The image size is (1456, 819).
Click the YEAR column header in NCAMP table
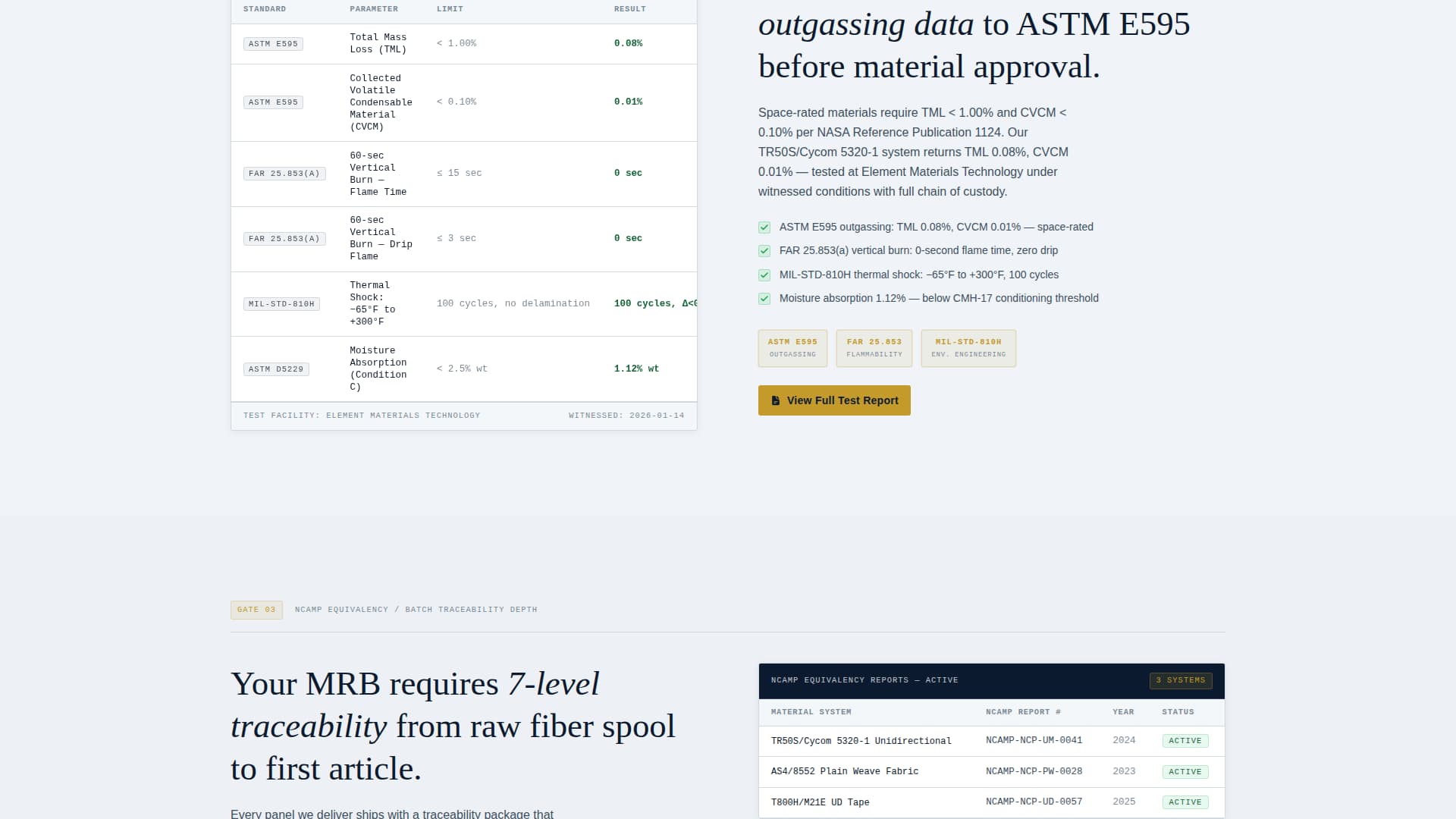click(x=1123, y=712)
